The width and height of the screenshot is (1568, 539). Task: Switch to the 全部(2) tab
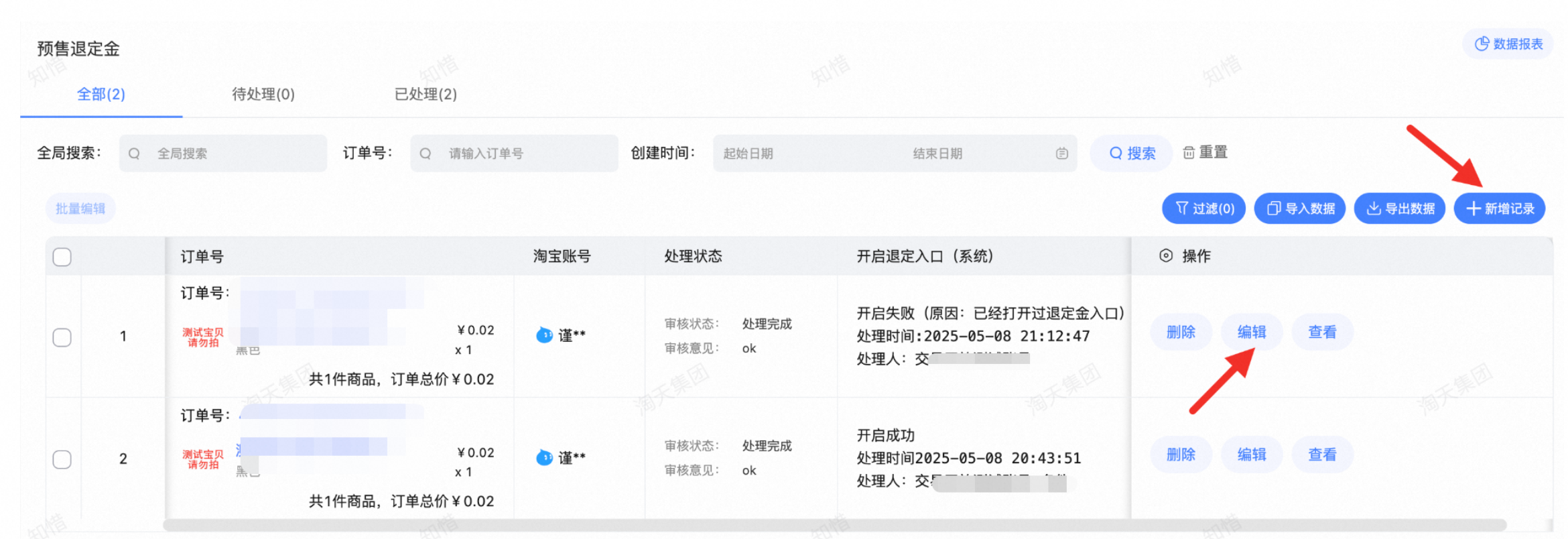(101, 95)
